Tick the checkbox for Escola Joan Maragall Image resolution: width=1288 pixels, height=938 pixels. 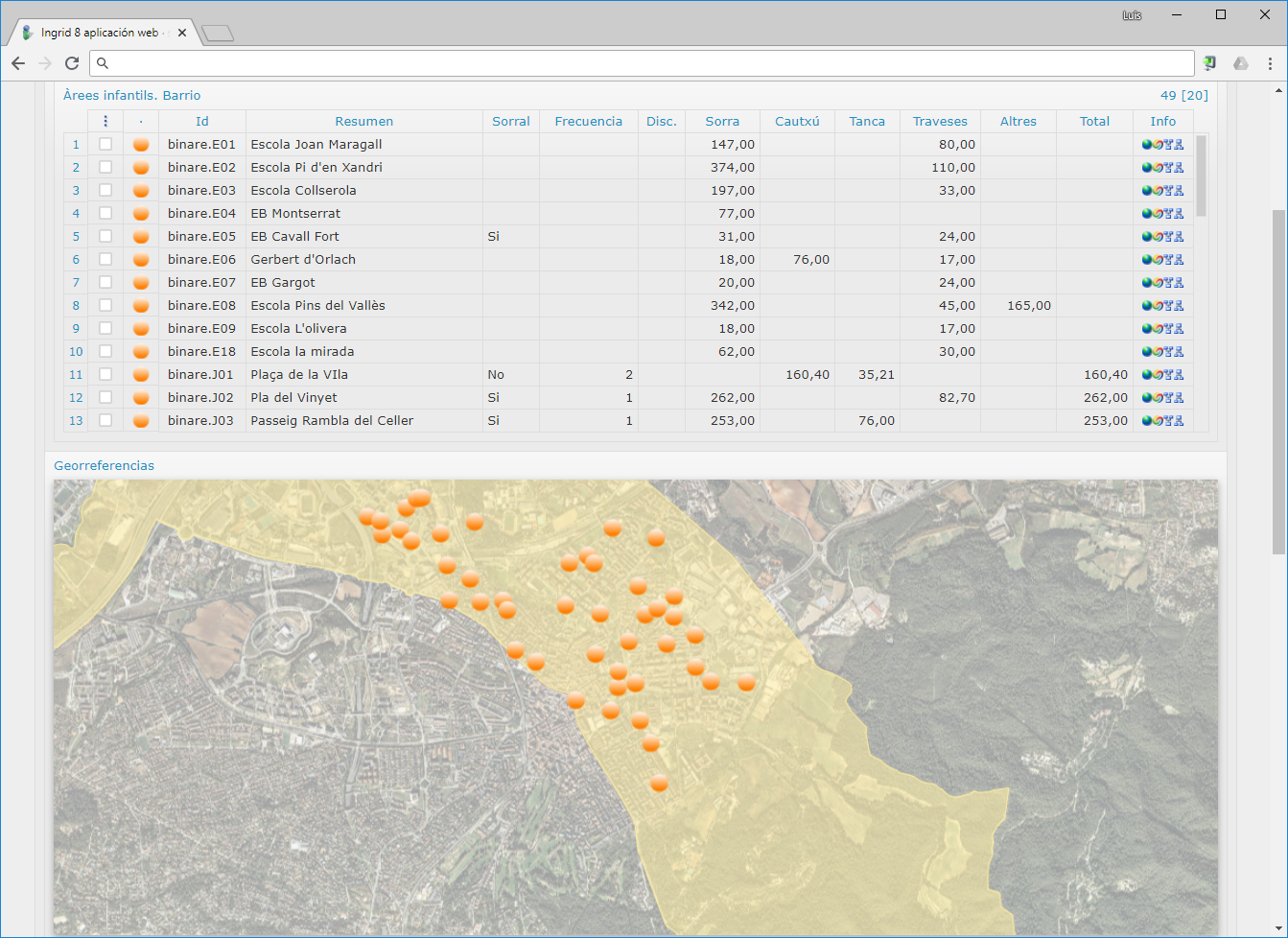105,145
